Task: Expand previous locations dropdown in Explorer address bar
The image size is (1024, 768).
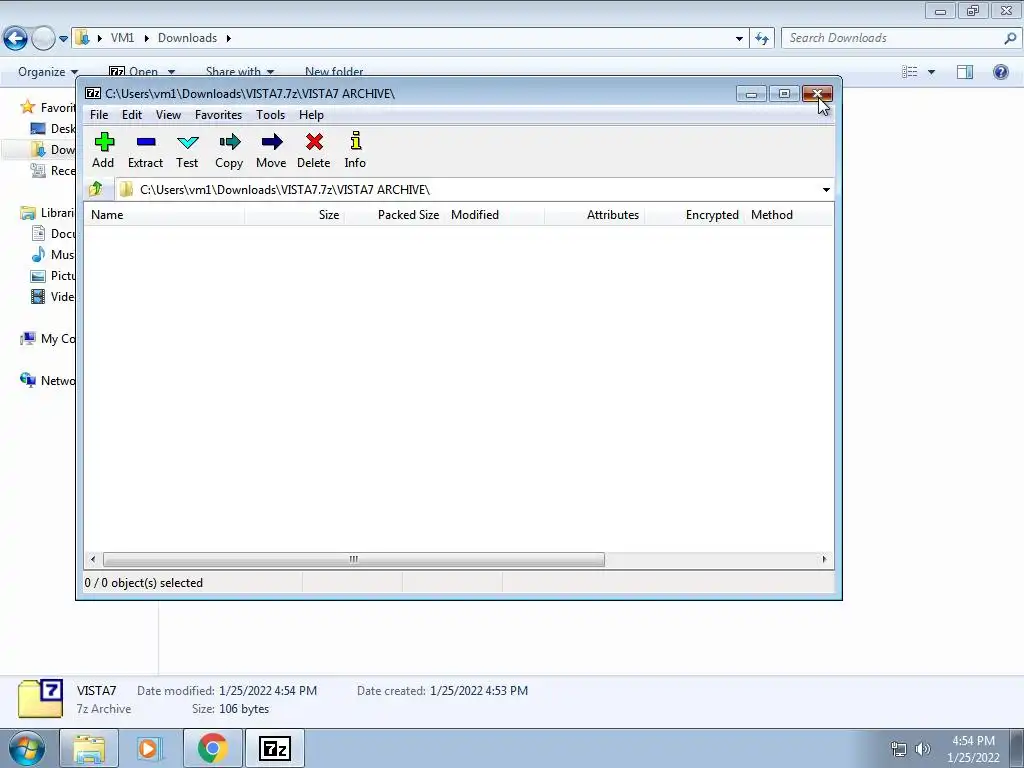Action: [739, 39]
